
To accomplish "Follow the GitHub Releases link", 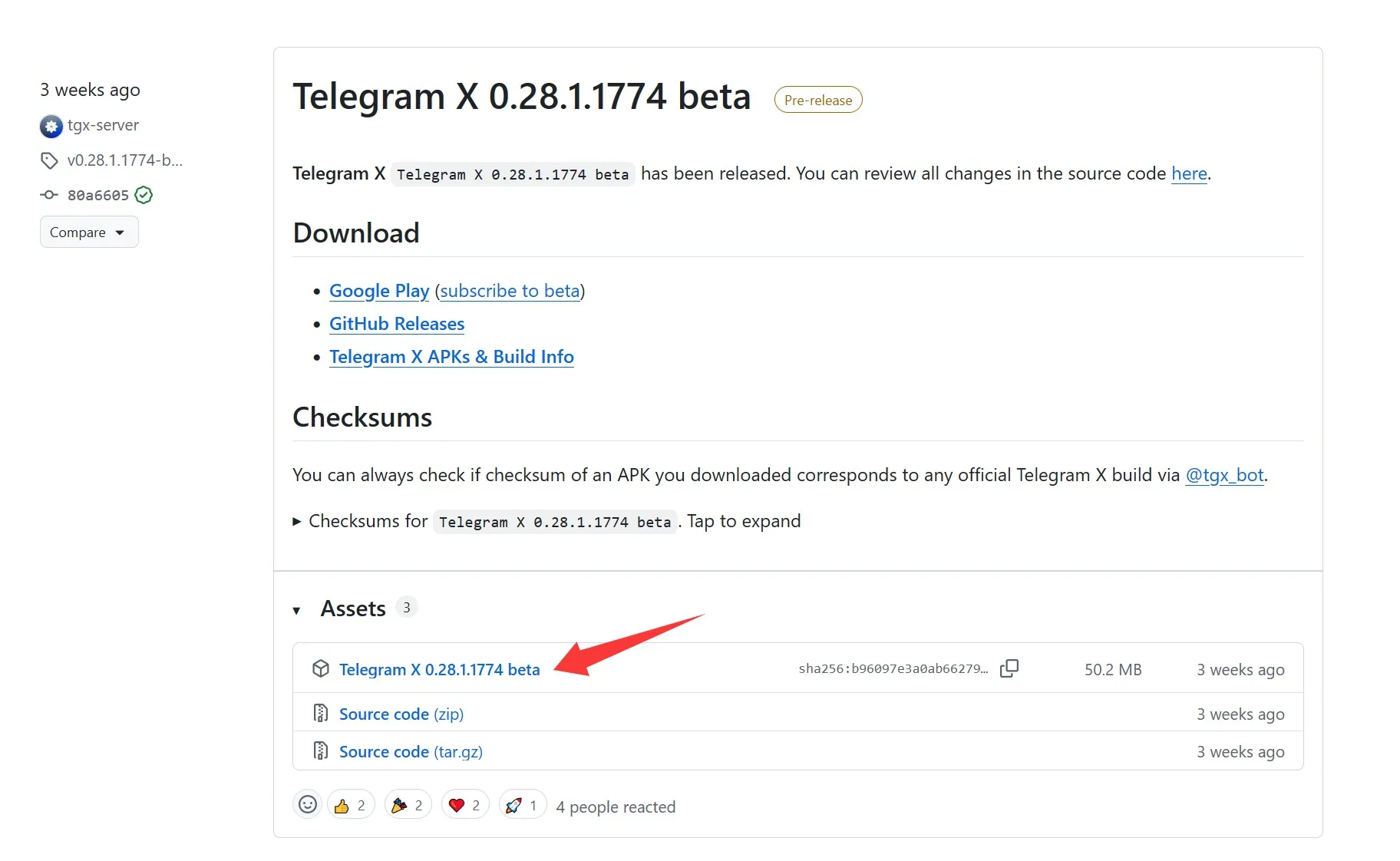I will (396, 324).
